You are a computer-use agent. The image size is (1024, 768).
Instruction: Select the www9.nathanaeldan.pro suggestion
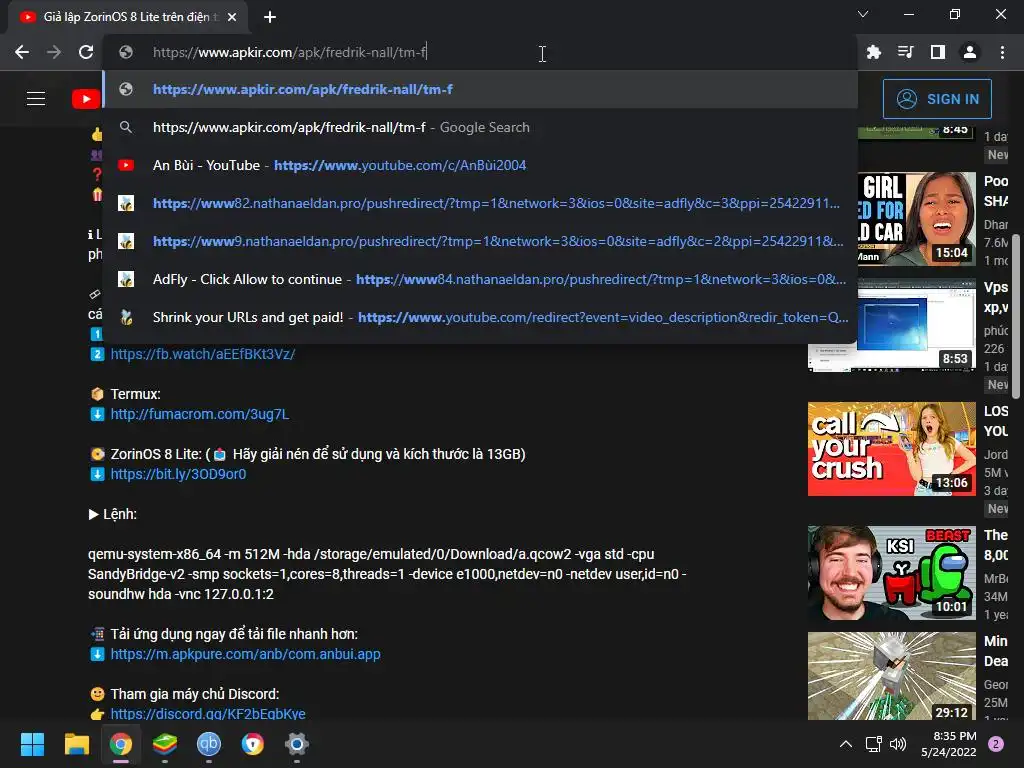(x=480, y=241)
